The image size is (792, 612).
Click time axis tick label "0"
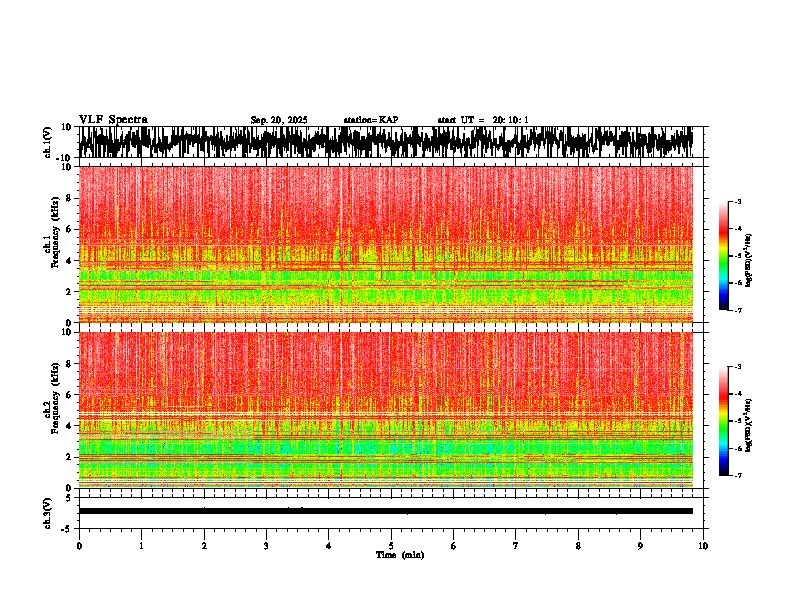pyautogui.click(x=79, y=546)
